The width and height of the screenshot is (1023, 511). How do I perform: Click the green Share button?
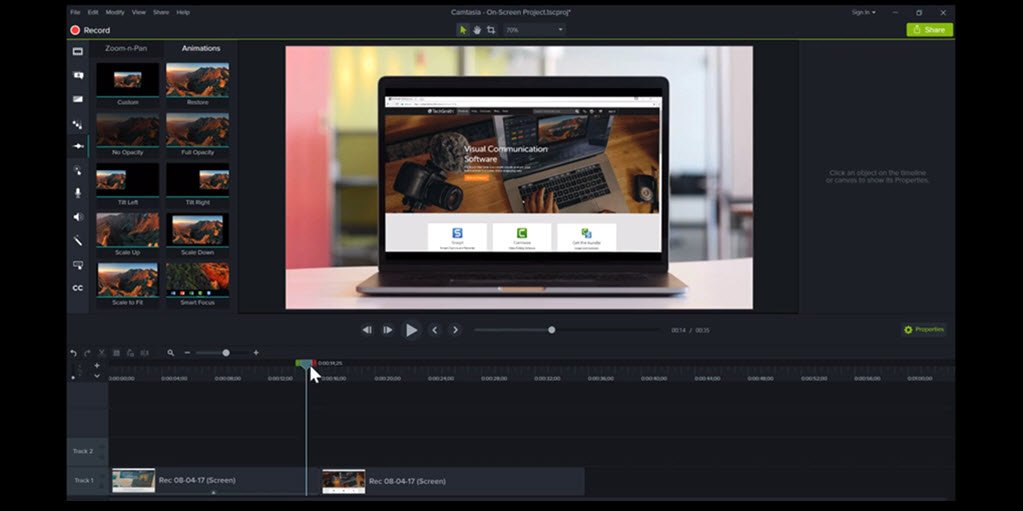(929, 30)
